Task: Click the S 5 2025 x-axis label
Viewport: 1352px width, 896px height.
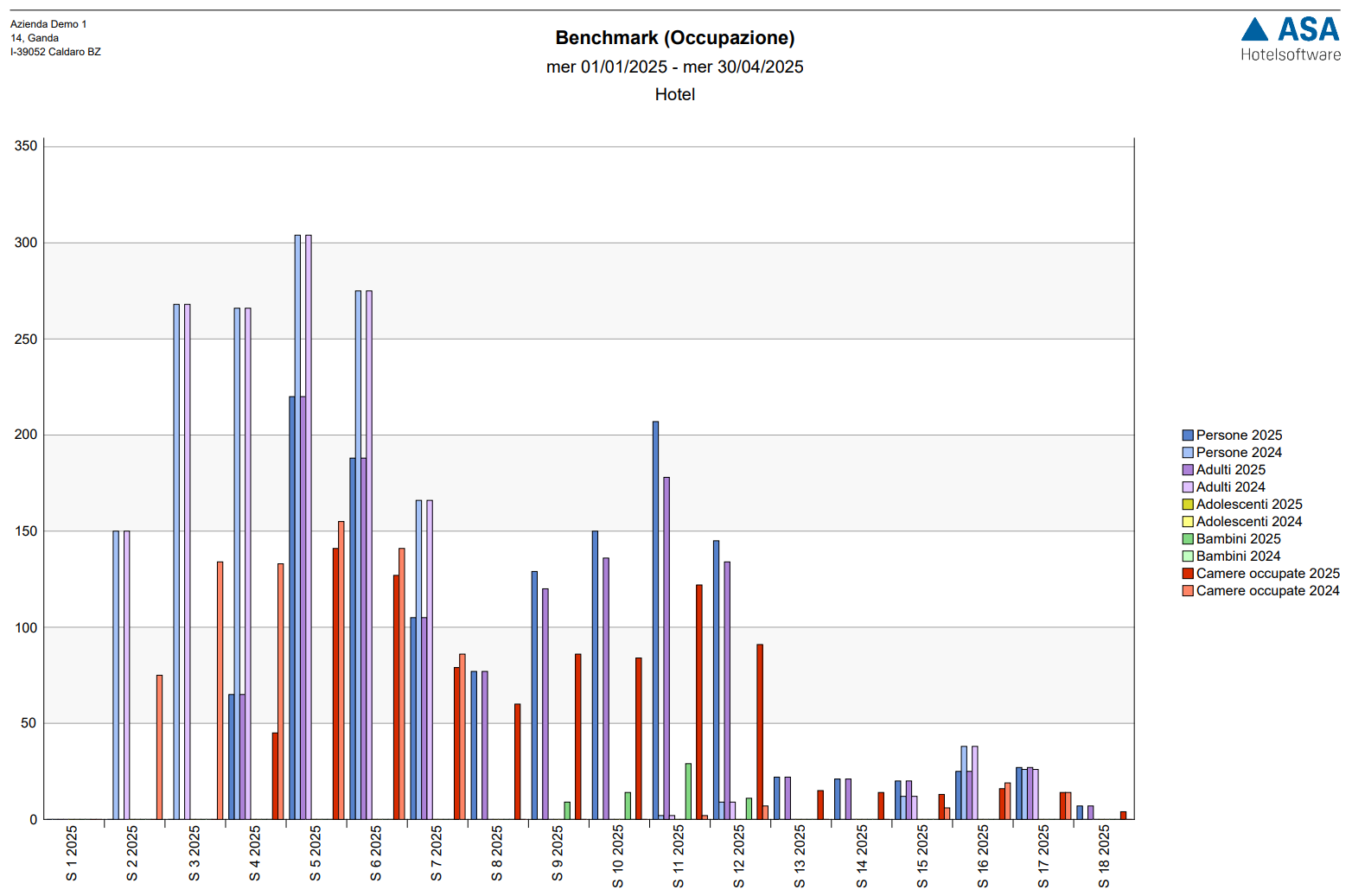Action: (x=316, y=853)
